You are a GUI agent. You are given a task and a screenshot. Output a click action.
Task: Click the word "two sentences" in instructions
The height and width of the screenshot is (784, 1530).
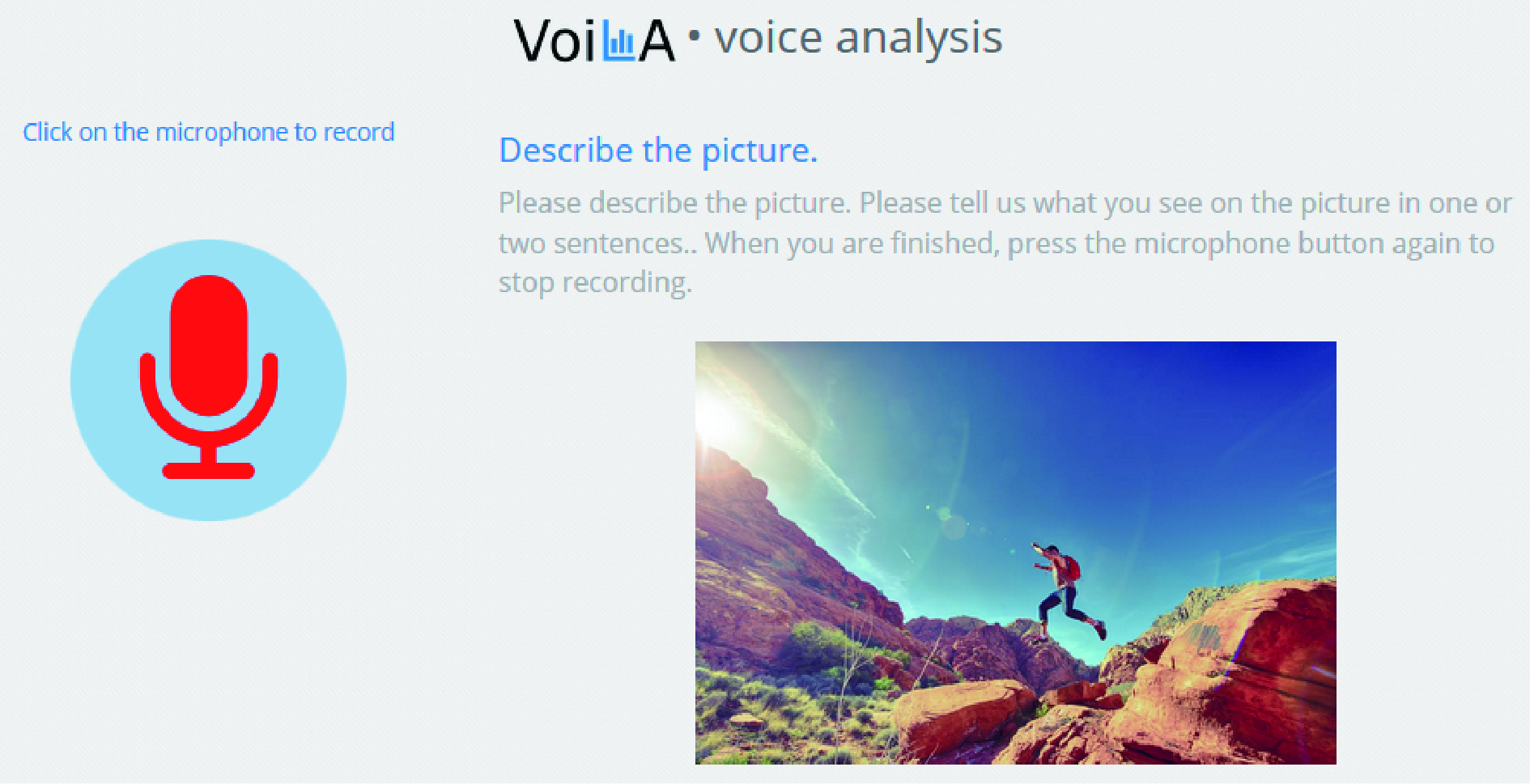tap(591, 244)
